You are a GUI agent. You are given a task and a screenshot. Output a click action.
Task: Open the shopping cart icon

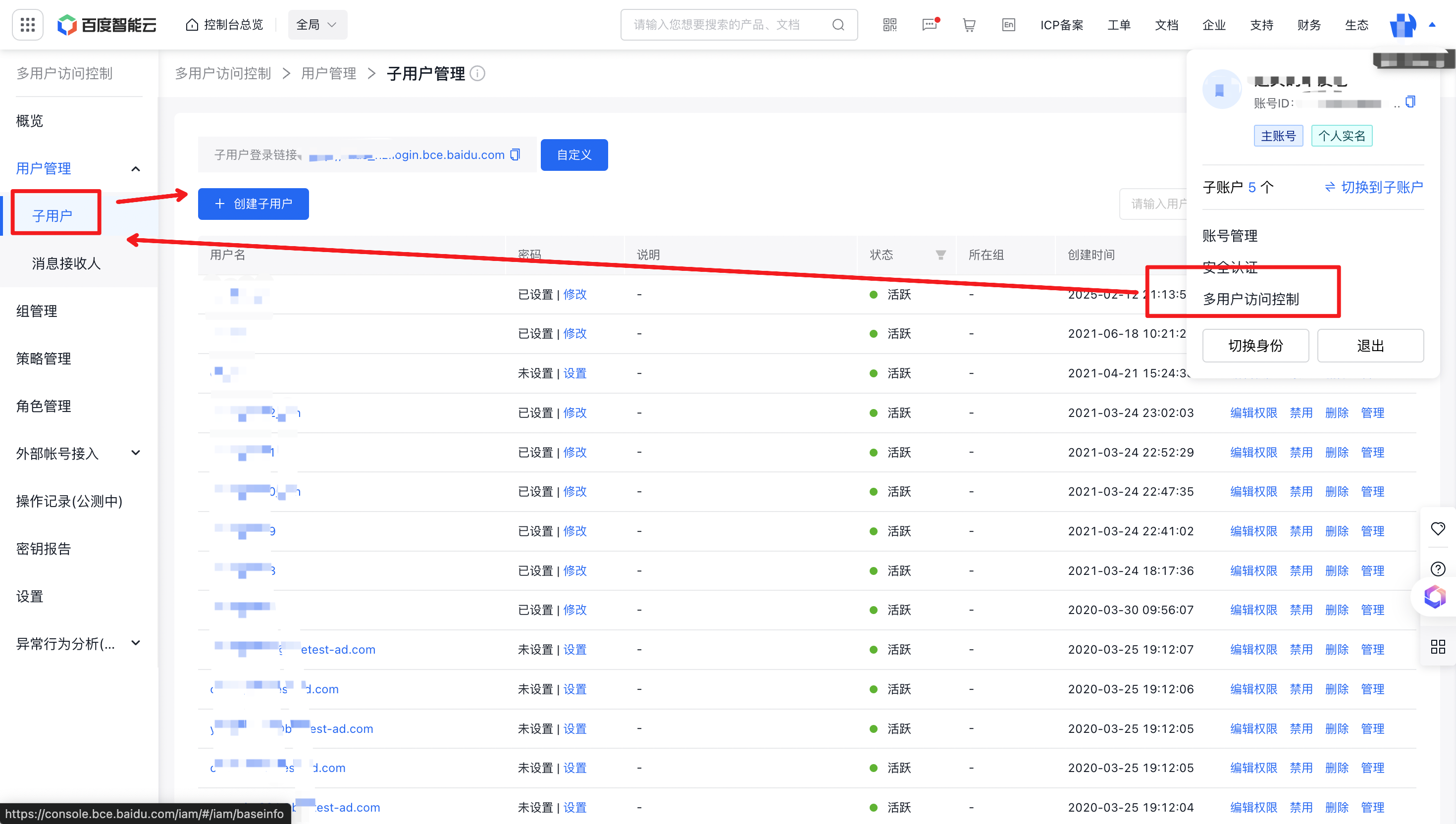[969, 24]
